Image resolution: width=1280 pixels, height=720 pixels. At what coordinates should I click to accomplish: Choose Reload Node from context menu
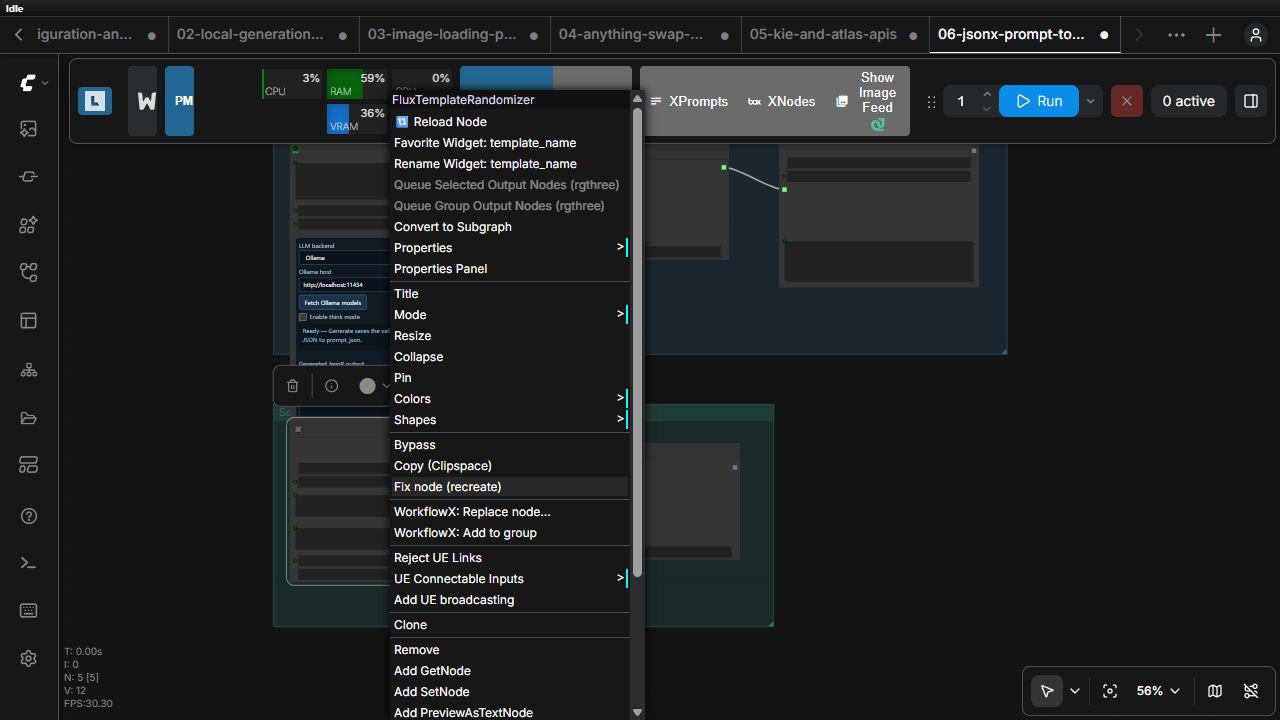click(510, 122)
